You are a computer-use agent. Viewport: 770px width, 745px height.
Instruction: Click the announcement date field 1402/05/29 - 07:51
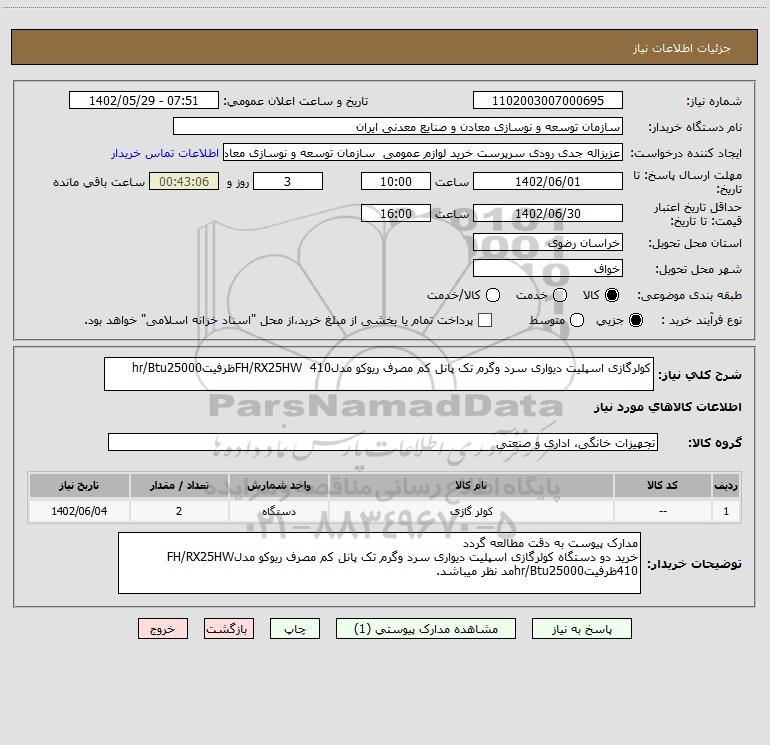[143, 100]
